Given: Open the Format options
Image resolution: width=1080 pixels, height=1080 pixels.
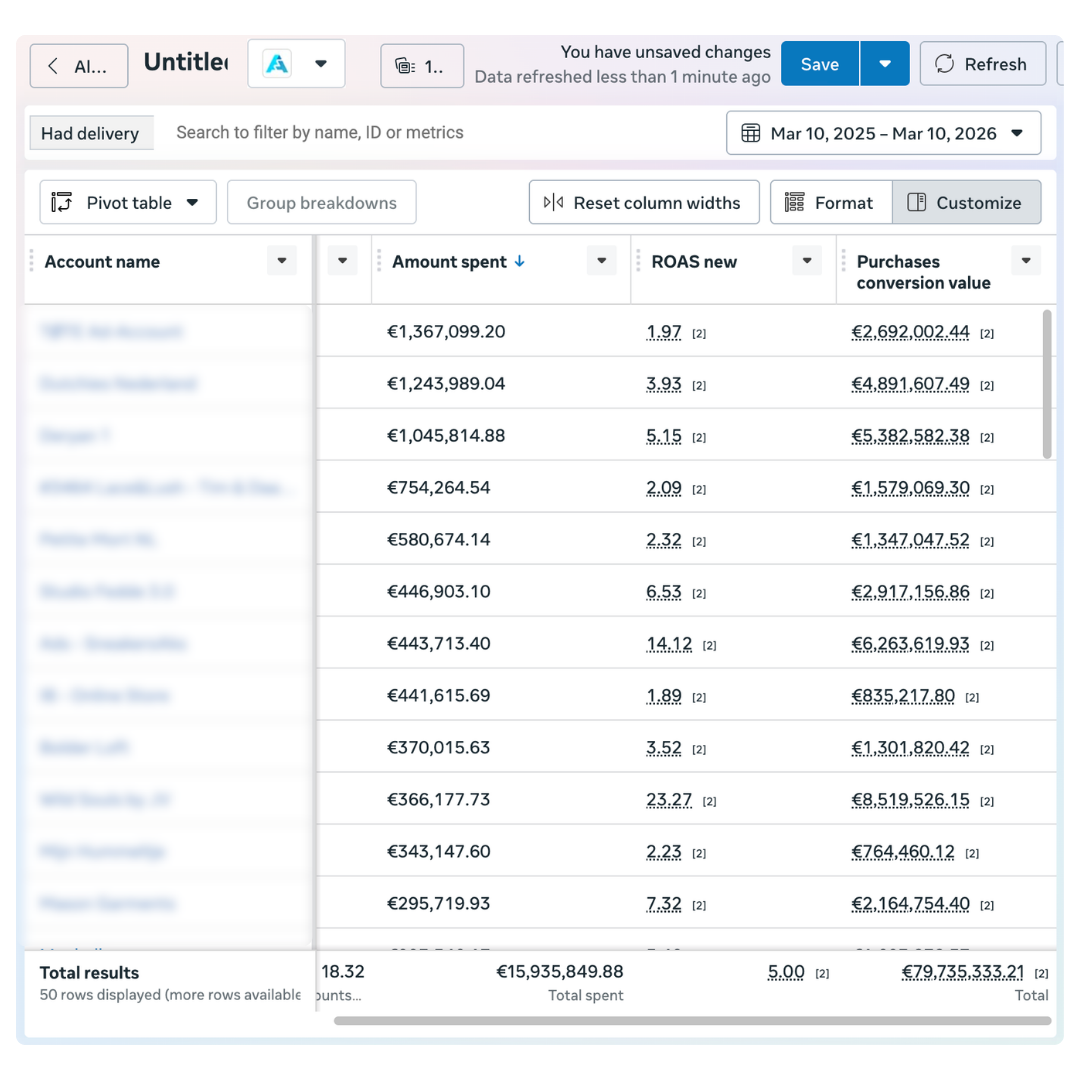Looking at the screenshot, I should (x=830, y=202).
